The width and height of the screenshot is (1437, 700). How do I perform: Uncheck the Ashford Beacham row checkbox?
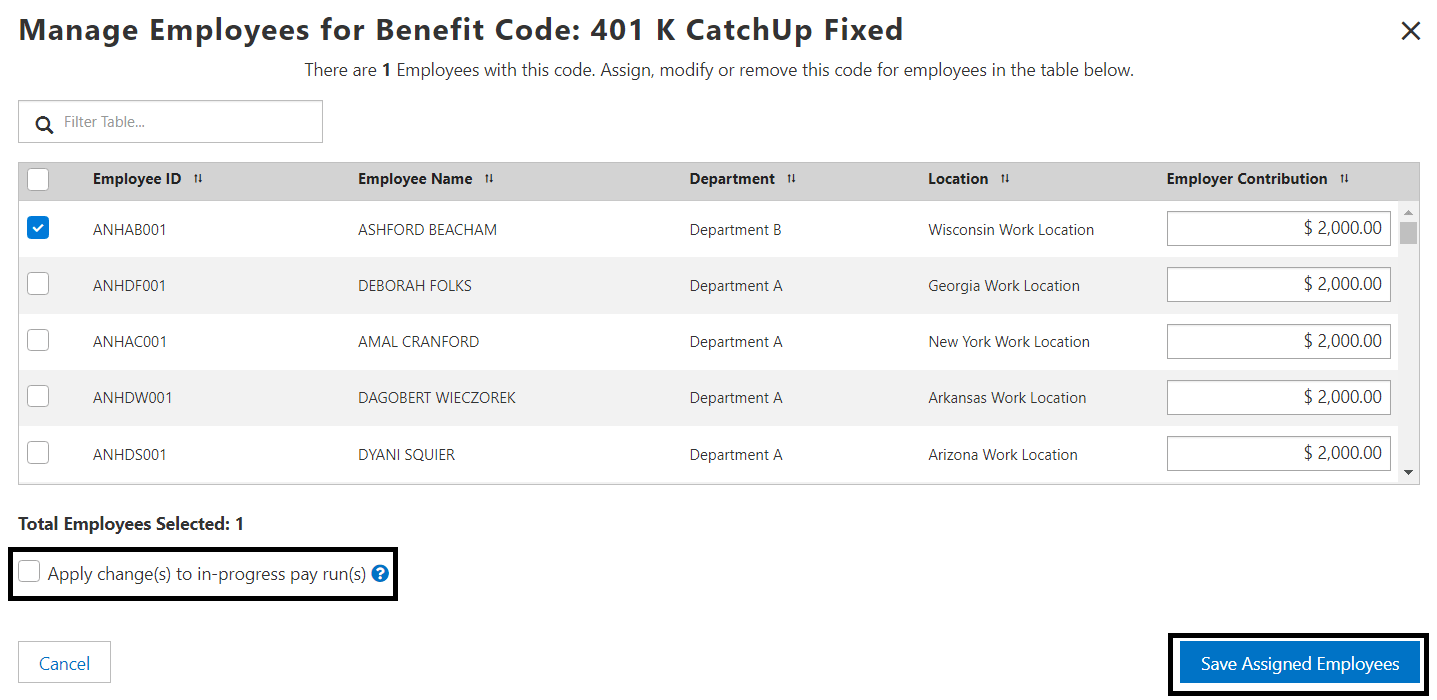(38, 228)
